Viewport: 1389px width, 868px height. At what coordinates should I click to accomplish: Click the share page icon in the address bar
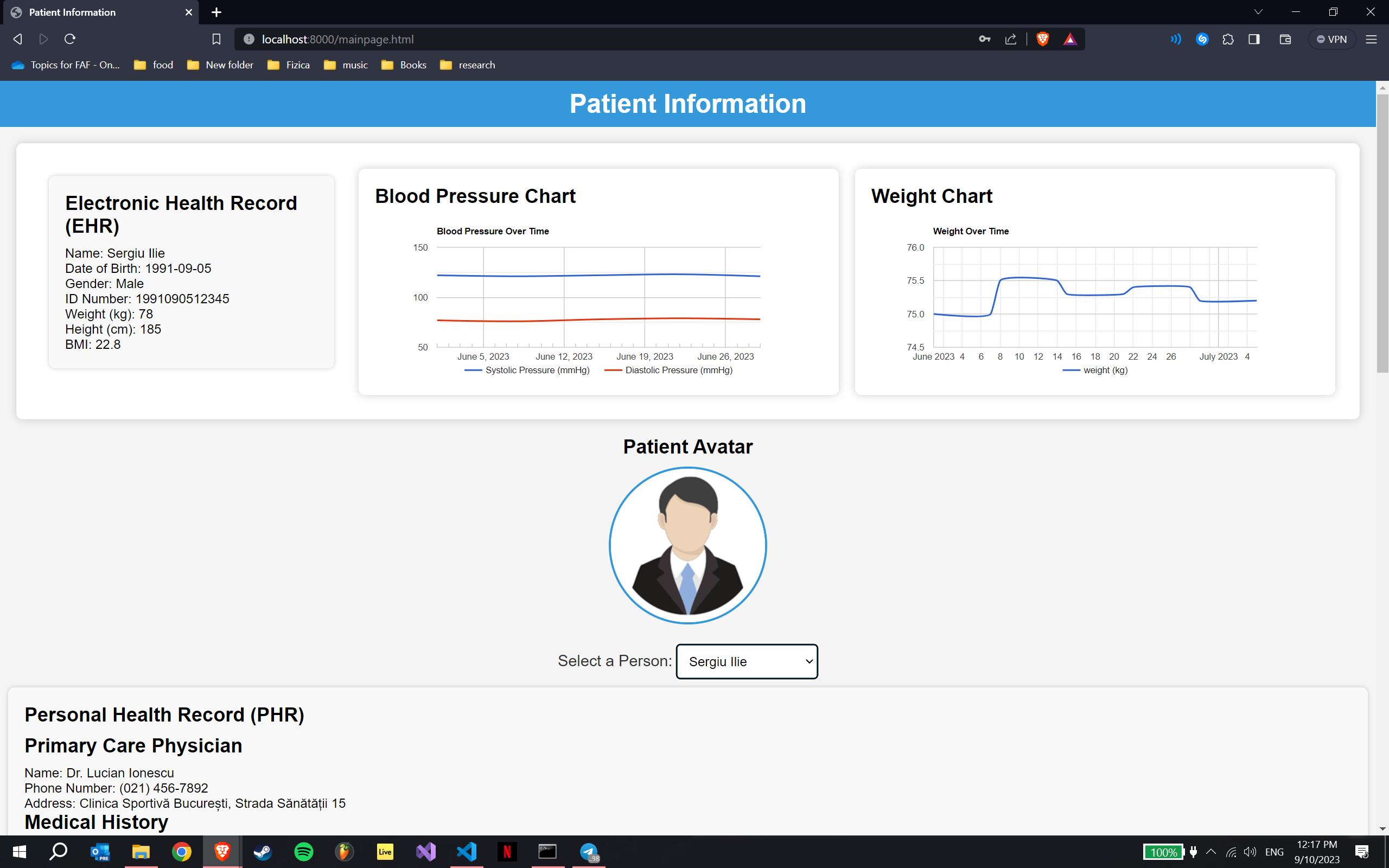pos(1011,39)
